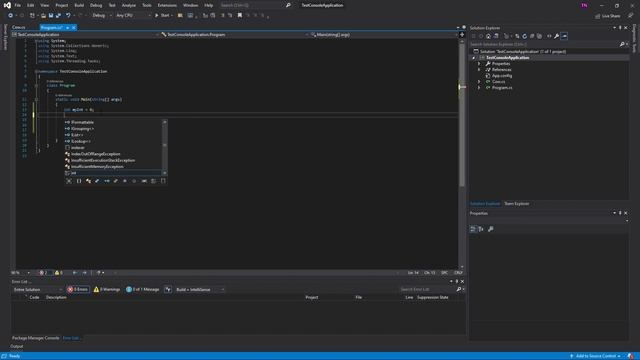640x360 pixels.
Task: Toggle the IntelliSense interface filter icon
Action: pos(107,181)
